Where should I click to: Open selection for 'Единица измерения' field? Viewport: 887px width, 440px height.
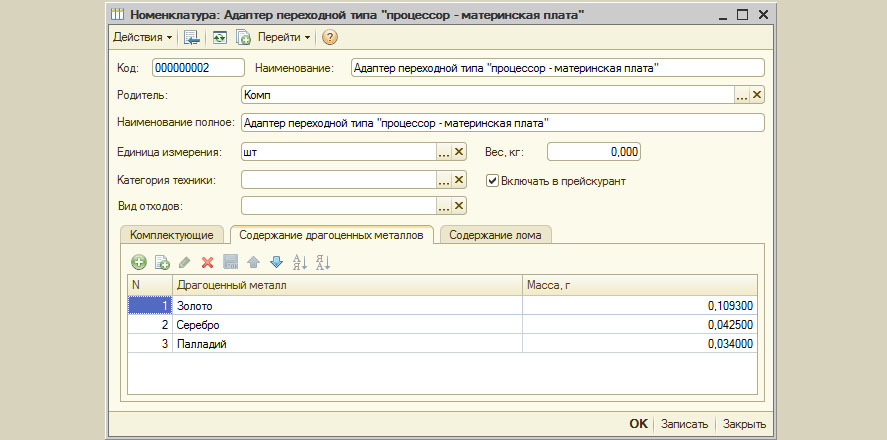click(443, 152)
